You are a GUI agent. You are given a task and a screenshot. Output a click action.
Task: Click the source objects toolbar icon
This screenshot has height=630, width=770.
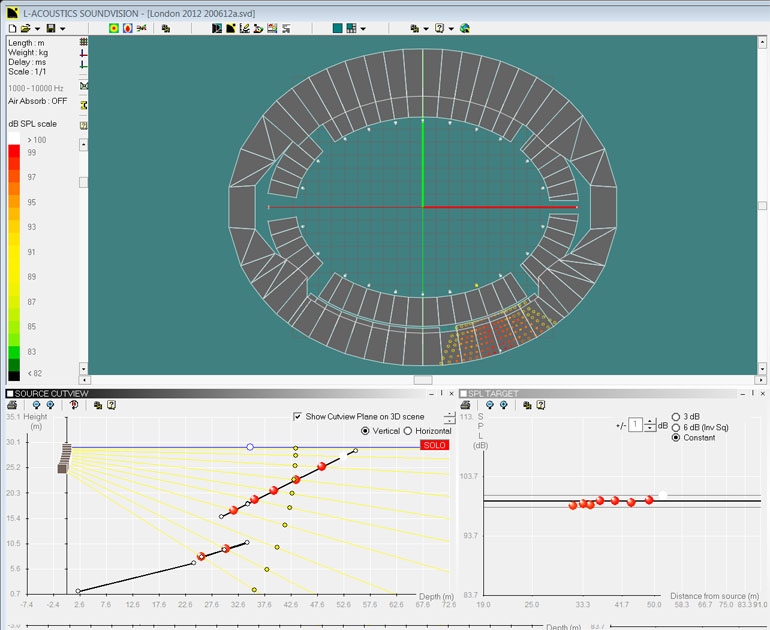(x=258, y=28)
